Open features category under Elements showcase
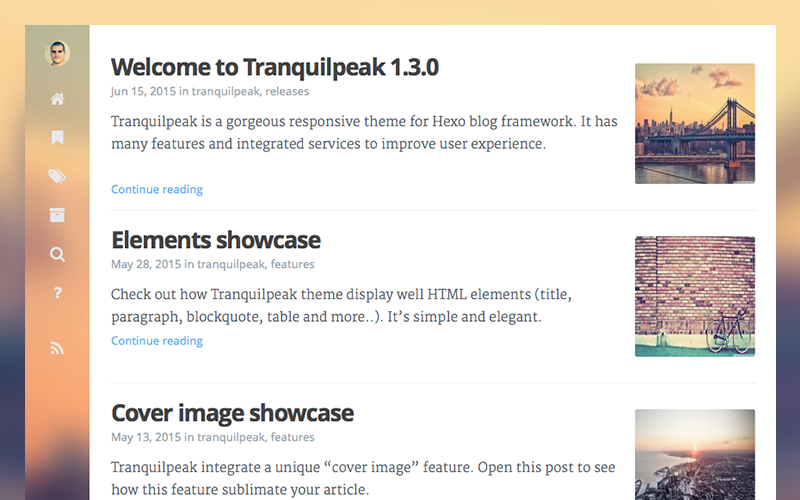The width and height of the screenshot is (800, 500). [x=292, y=264]
